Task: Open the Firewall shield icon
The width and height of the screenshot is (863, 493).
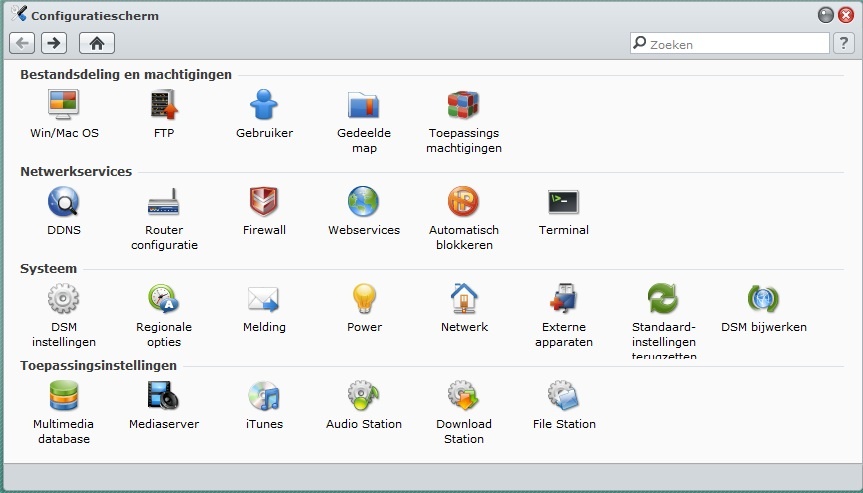Action: 264,201
